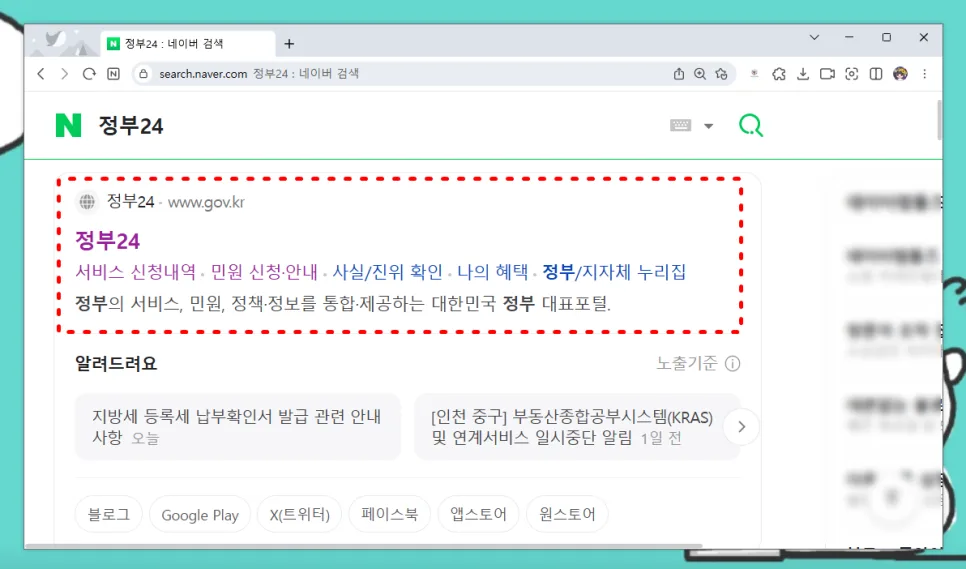The image size is (966, 569).
Task: Click the globe favicon beside 정부24
Action: coord(87,202)
